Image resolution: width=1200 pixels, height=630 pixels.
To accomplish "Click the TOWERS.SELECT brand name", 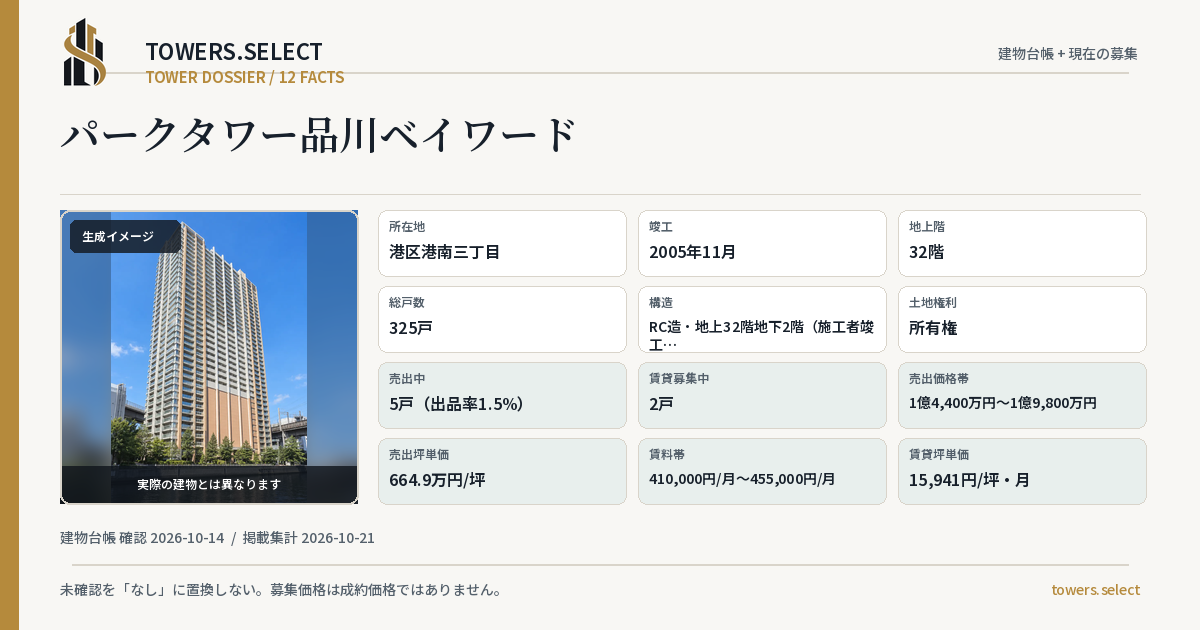I will click(234, 52).
